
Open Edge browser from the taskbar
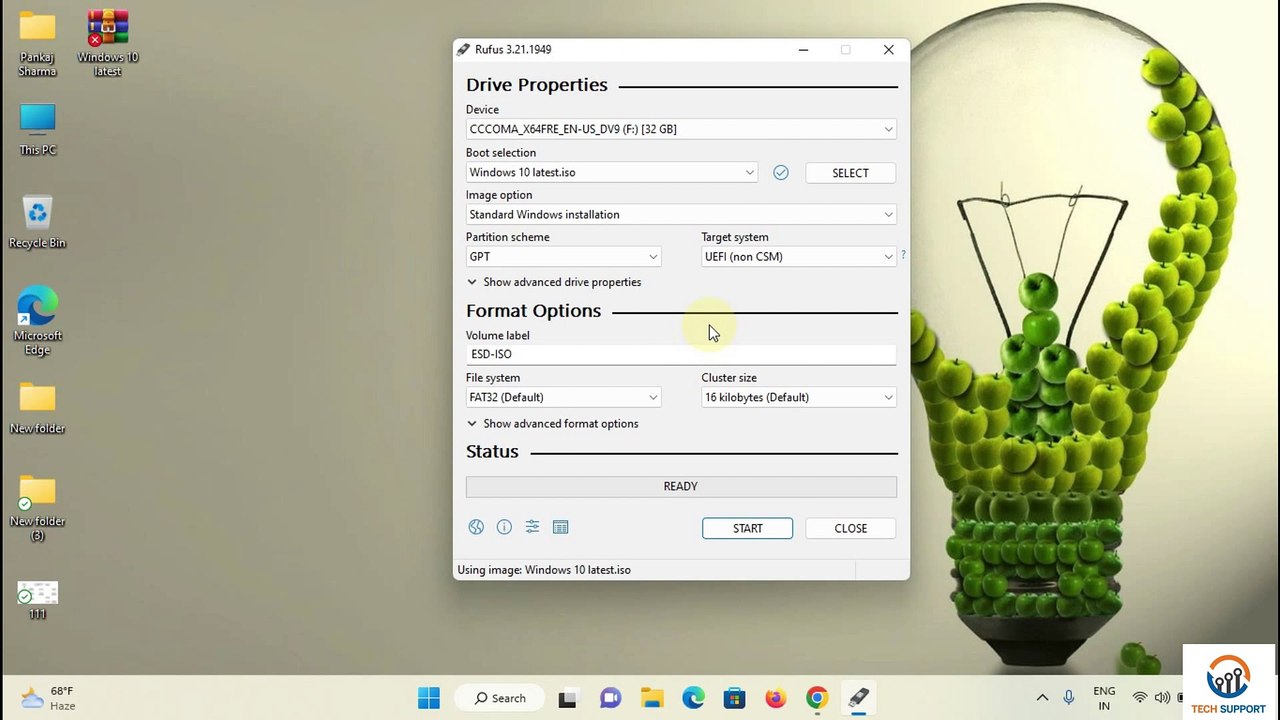(693, 698)
